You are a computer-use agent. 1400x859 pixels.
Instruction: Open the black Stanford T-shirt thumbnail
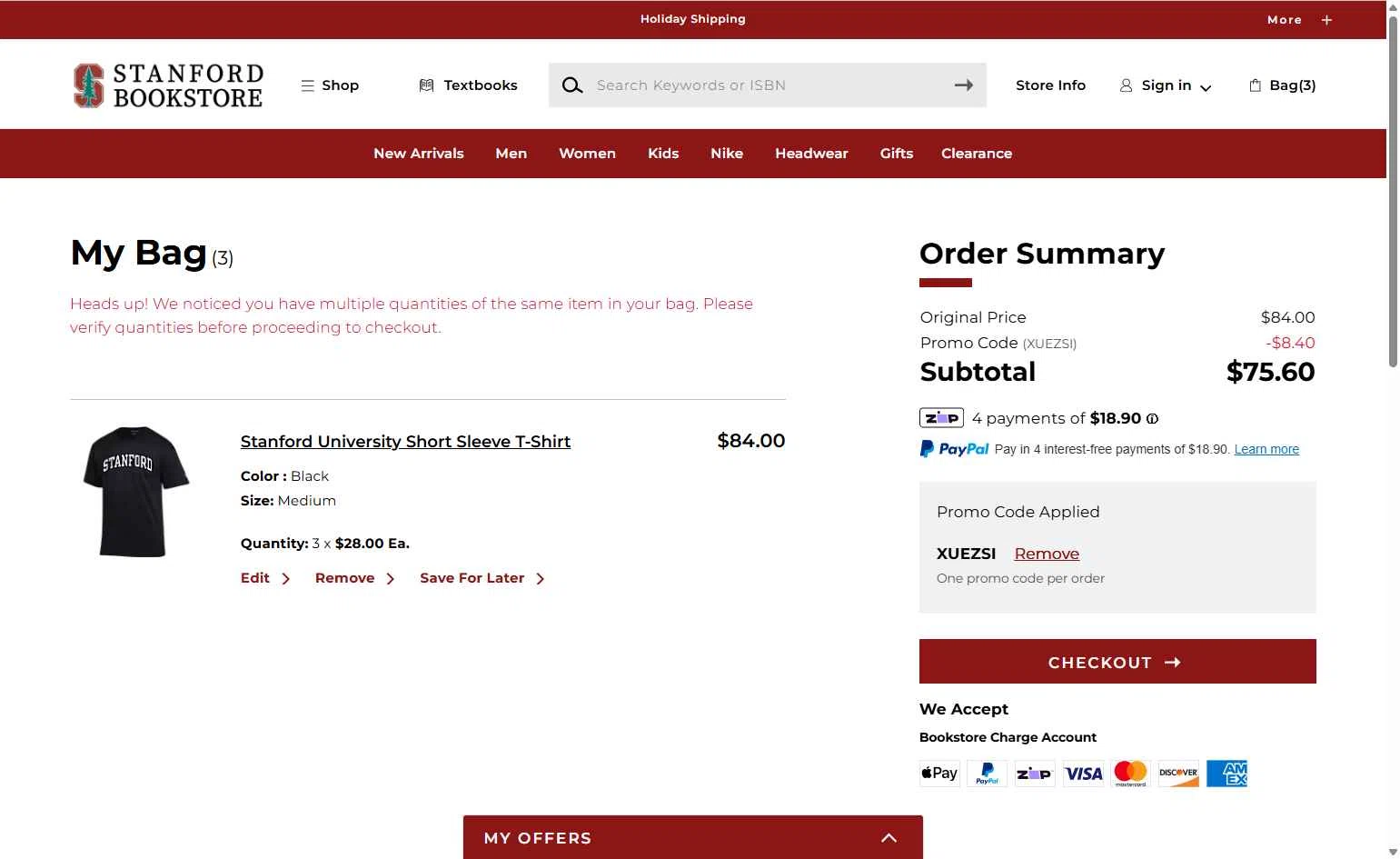136,492
